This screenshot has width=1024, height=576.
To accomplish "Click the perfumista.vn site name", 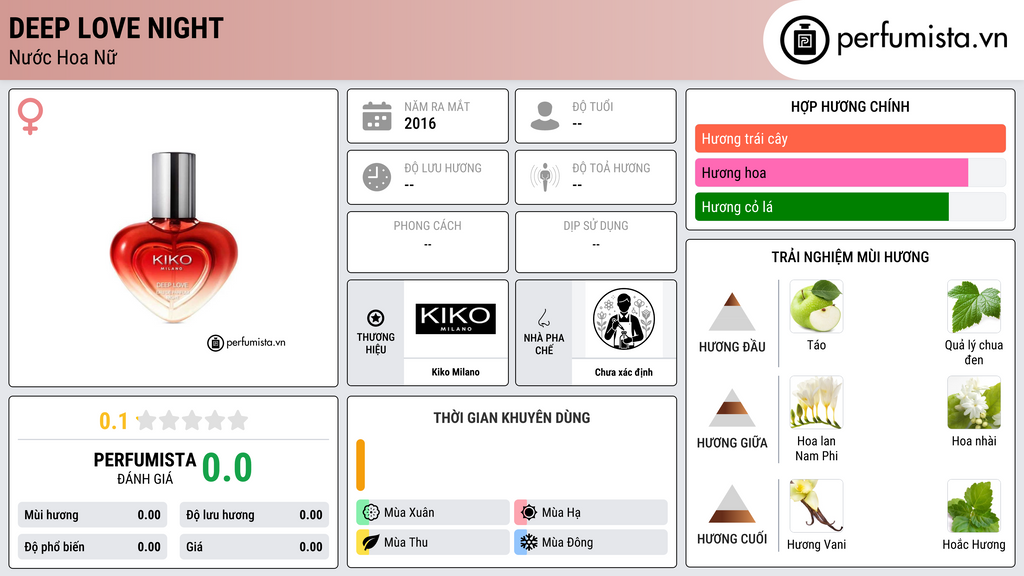I will pyautogui.click(x=922, y=39).
